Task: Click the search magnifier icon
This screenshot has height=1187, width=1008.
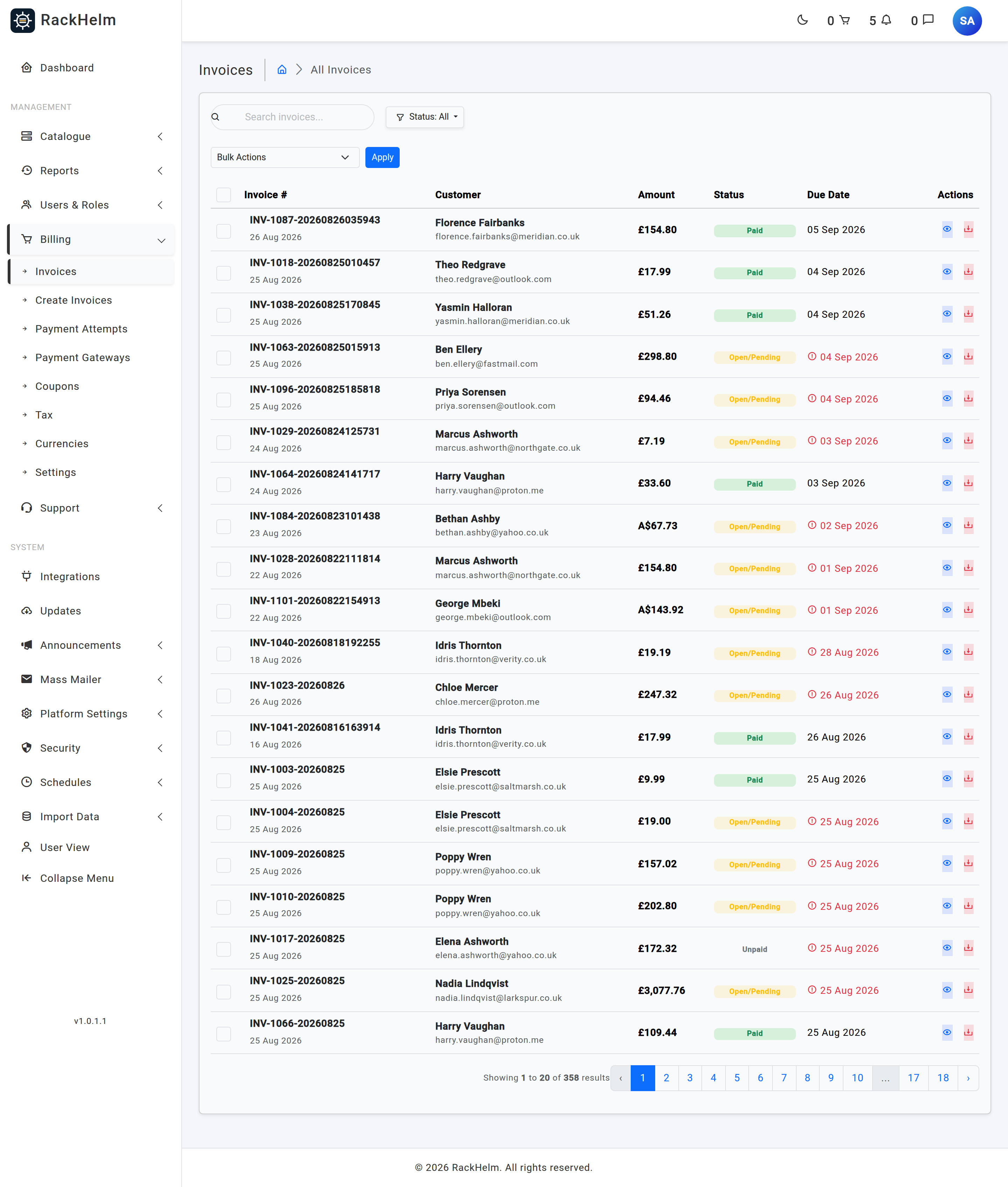Action: [x=216, y=117]
